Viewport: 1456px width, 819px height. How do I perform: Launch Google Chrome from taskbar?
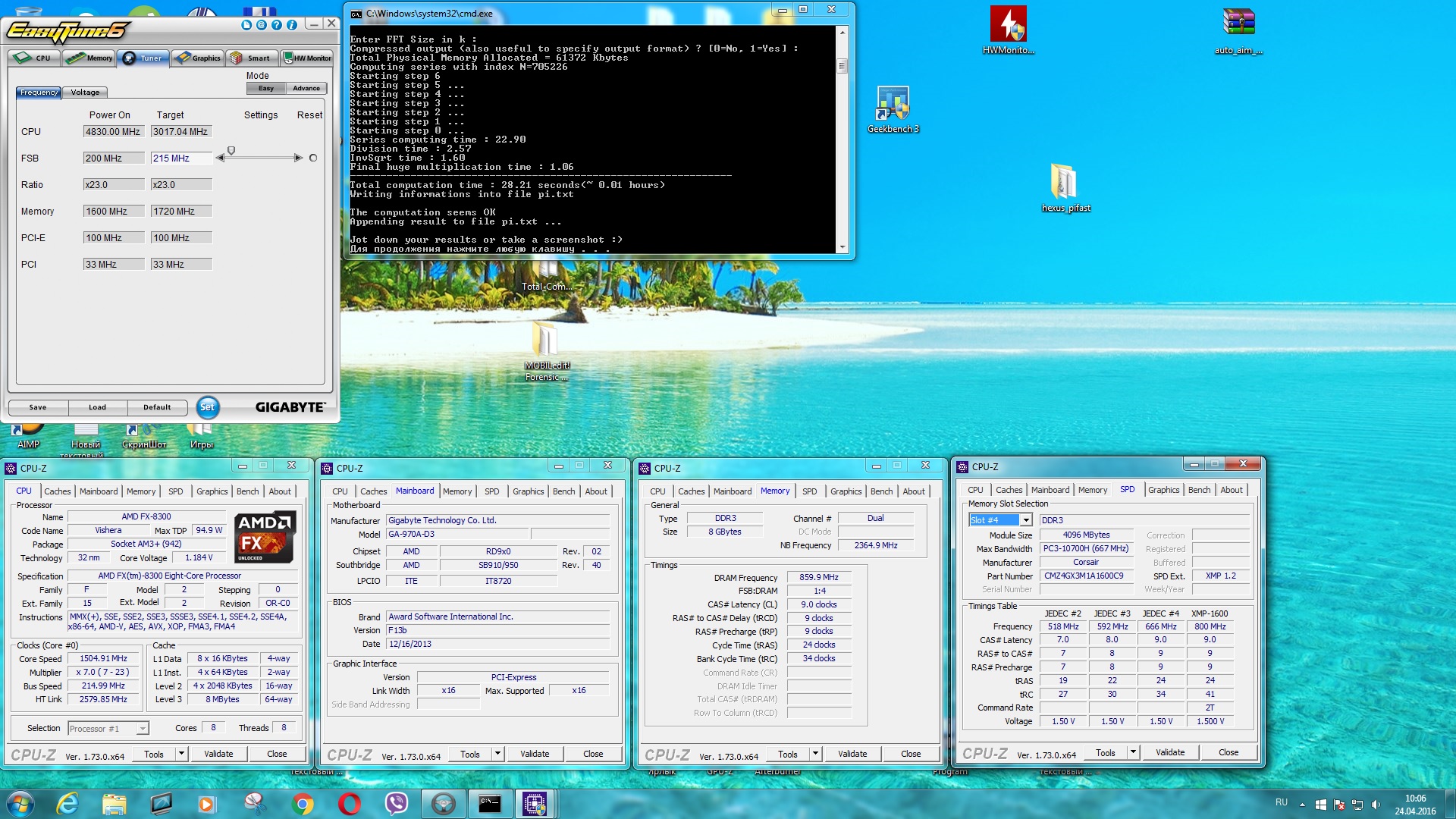click(x=303, y=804)
